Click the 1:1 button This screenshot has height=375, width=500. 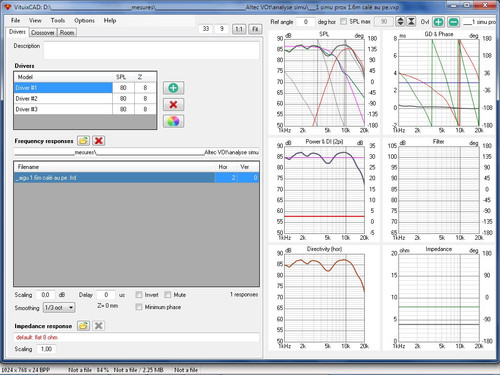(239, 29)
